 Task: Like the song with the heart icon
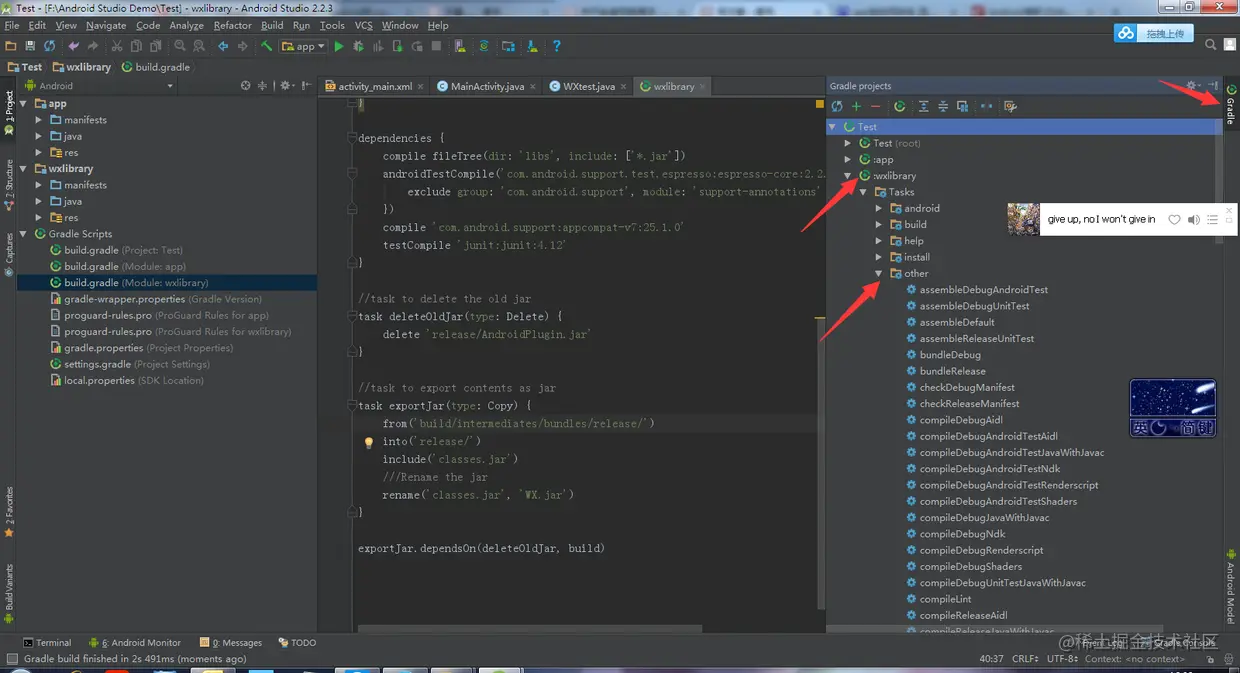point(1174,219)
